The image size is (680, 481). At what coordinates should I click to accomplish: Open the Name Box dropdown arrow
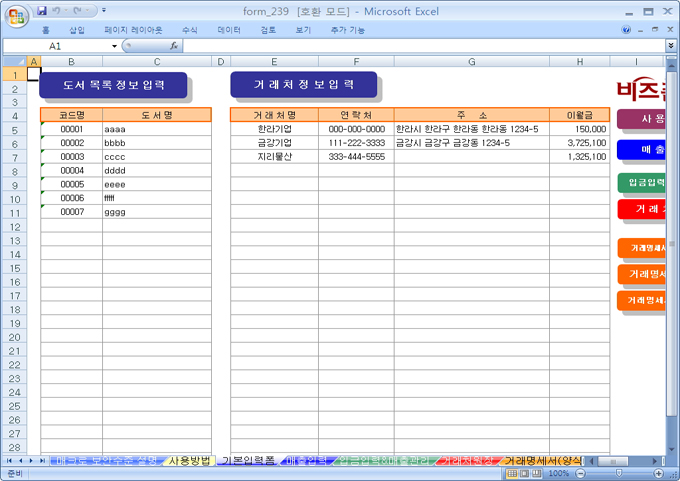pyautogui.click(x=114, y=46)
